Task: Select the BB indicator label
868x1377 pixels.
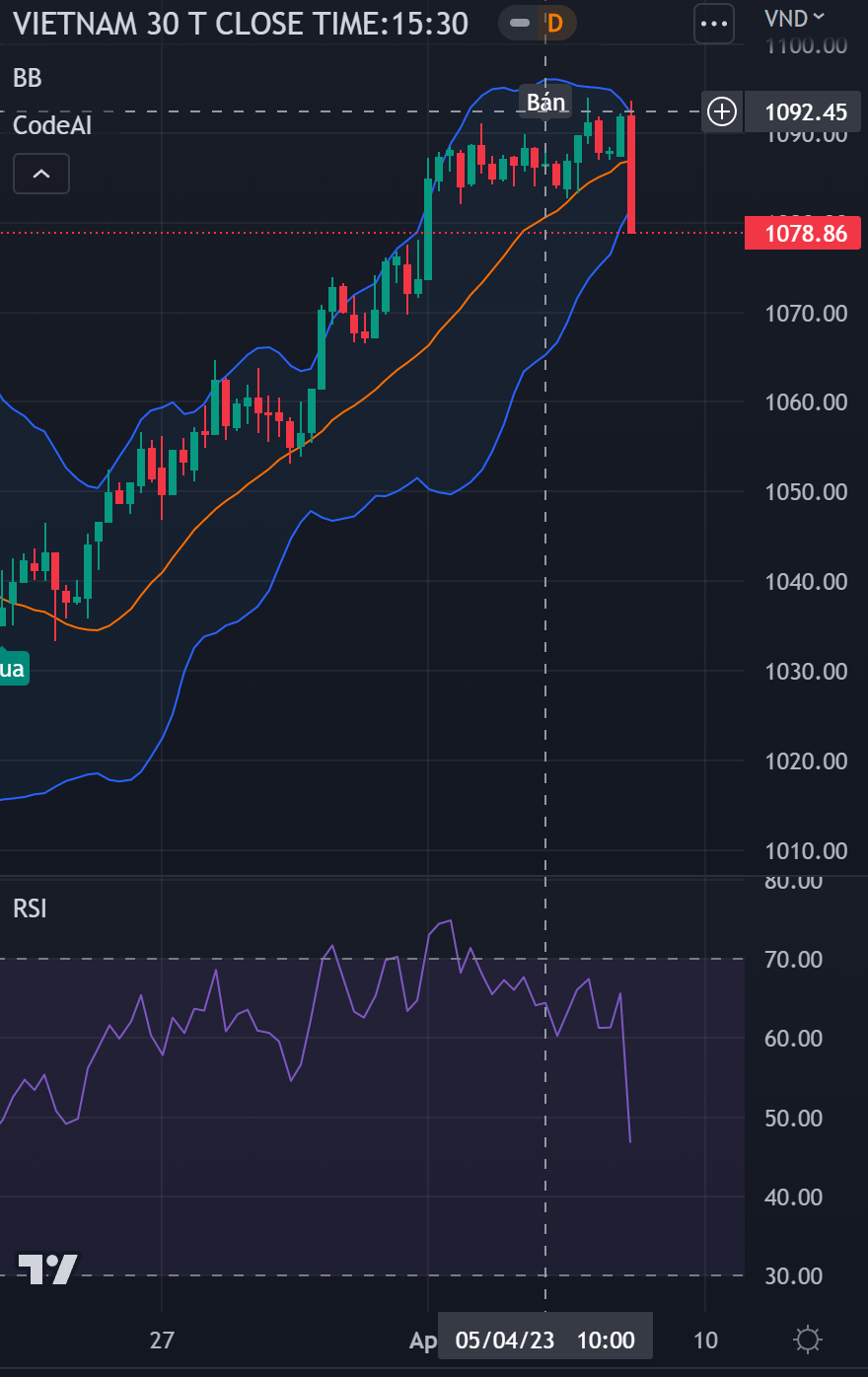Action: coord(28,78)
